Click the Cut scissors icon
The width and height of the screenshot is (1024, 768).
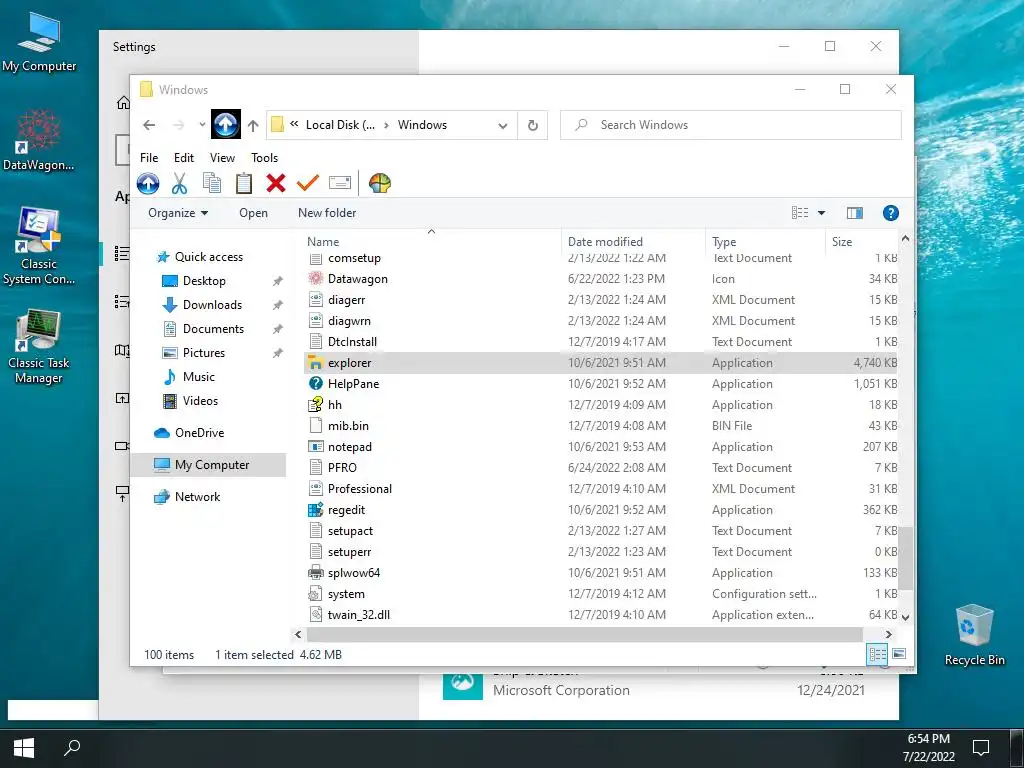180,184
